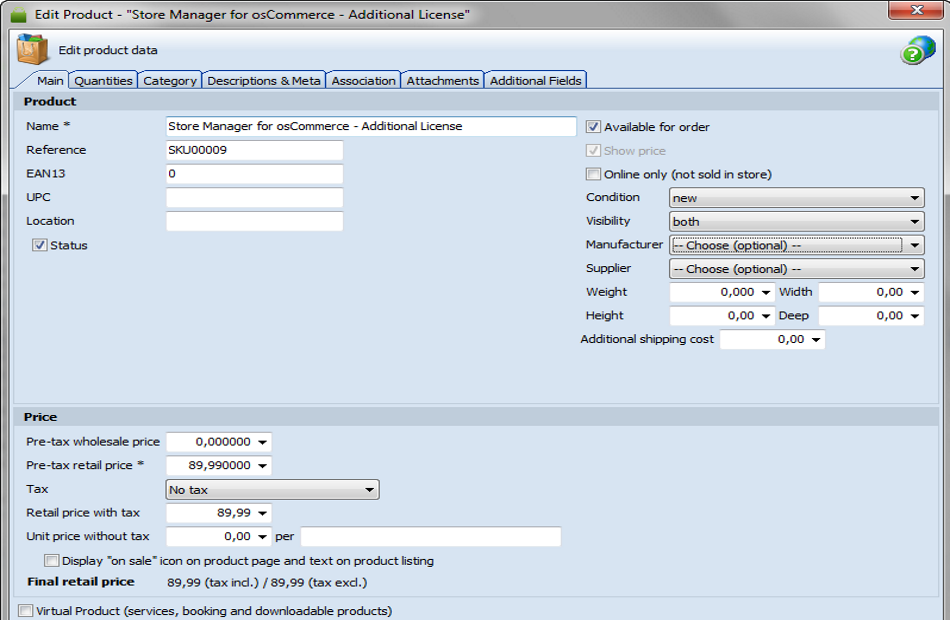Image resolution: width=950 pixels, height=620 pixels.
Task: Toggle Available for order checkbox
Action: tap(593, 127)
